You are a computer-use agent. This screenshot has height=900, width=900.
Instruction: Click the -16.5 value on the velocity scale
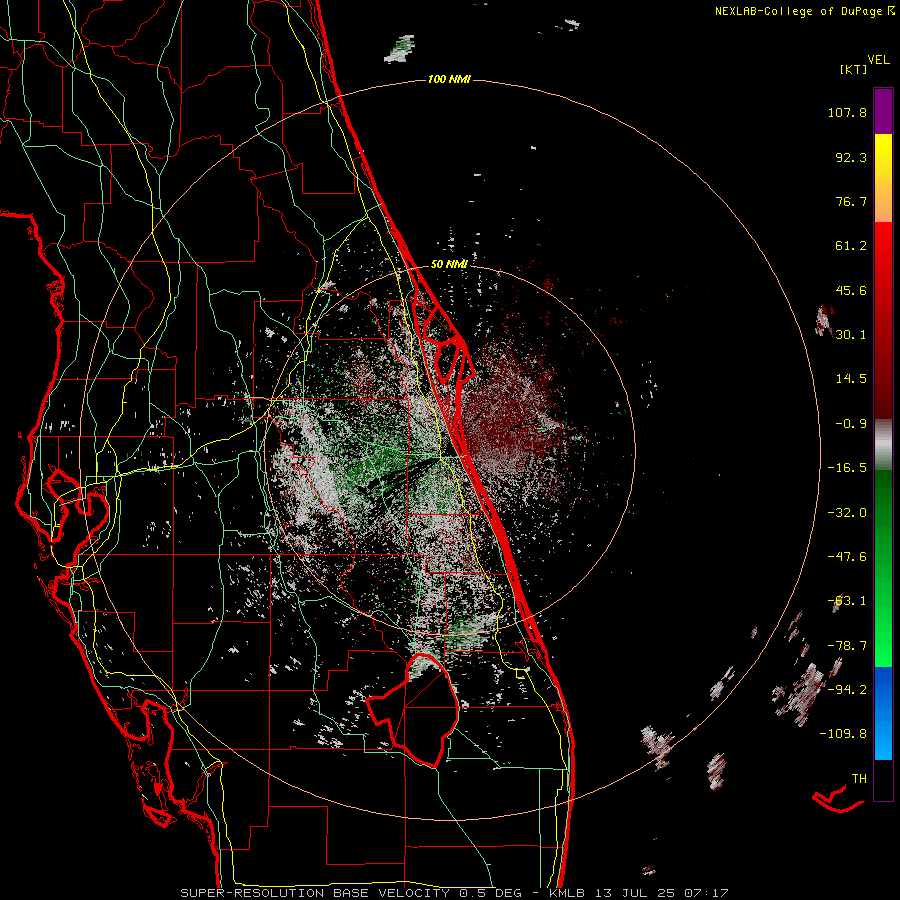click(x=847, y=468)
